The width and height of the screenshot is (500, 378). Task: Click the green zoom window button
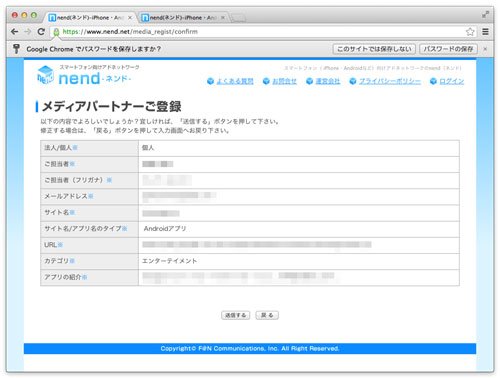[x=34, y=15]
